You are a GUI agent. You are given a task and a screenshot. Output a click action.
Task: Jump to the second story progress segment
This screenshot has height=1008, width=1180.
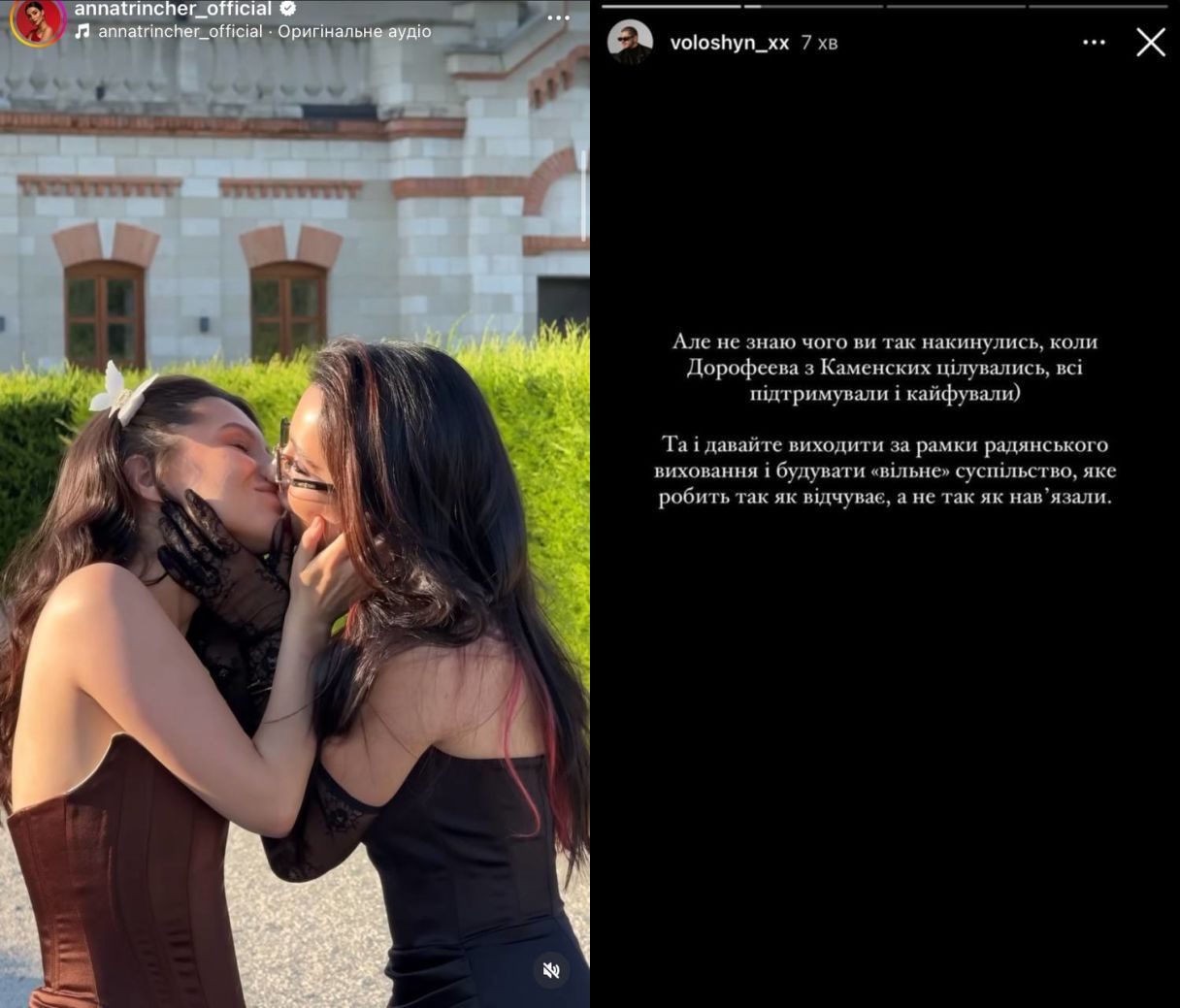click(813, 6)
